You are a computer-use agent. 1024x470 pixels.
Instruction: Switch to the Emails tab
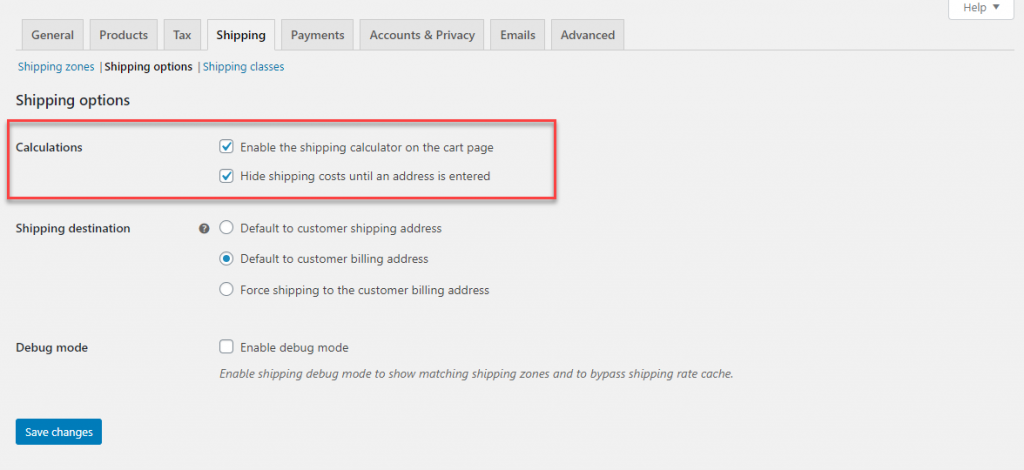pos(518,35)
